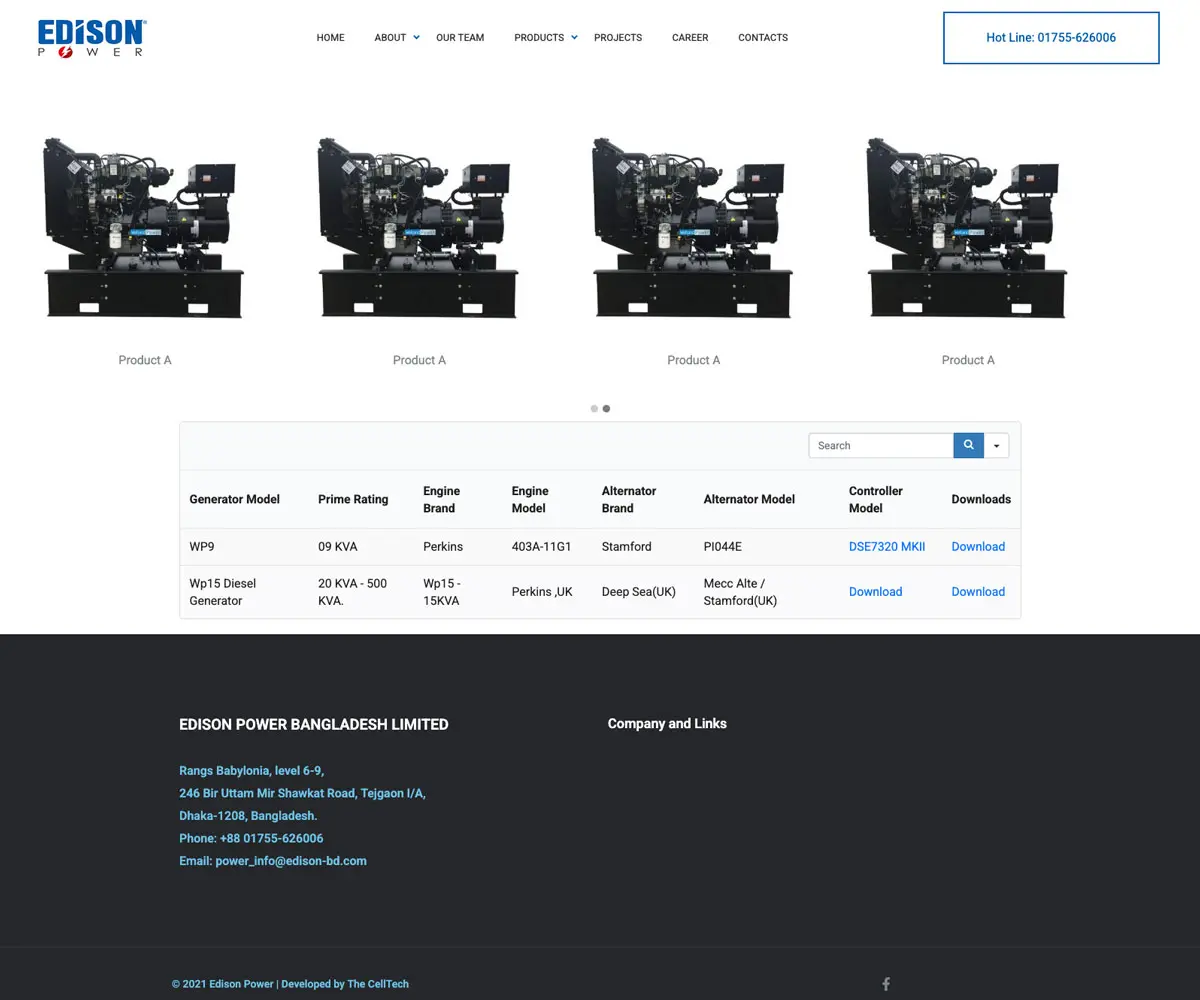
Task: Expand the search options caret dropdown
Action: coord(997,446)
